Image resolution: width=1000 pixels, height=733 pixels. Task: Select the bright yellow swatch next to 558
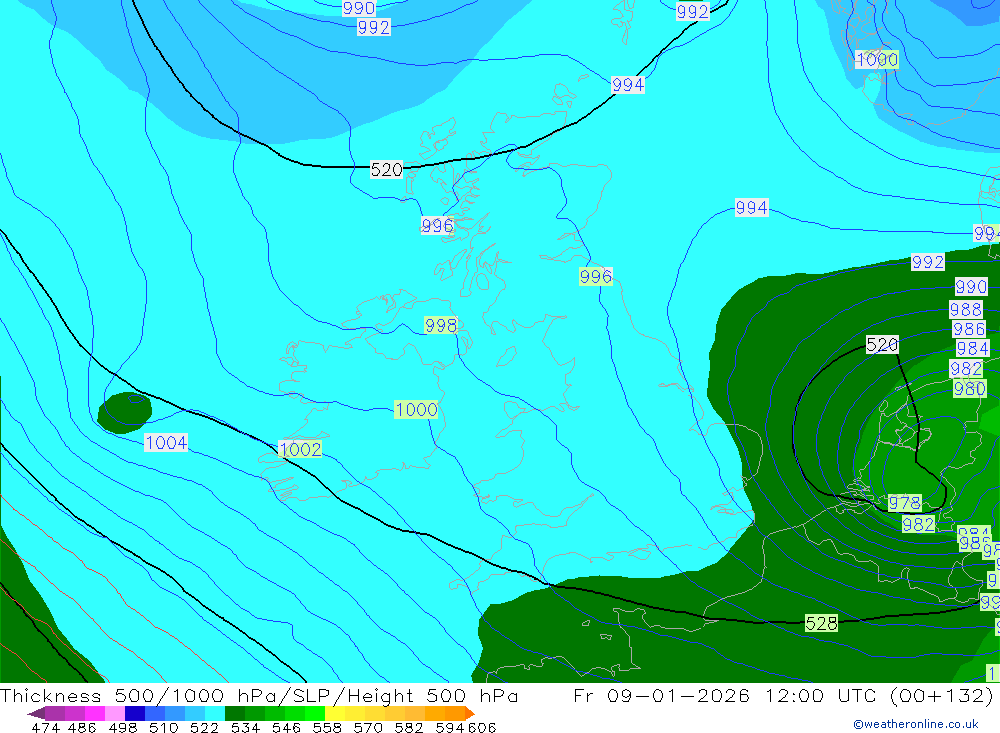335,713
